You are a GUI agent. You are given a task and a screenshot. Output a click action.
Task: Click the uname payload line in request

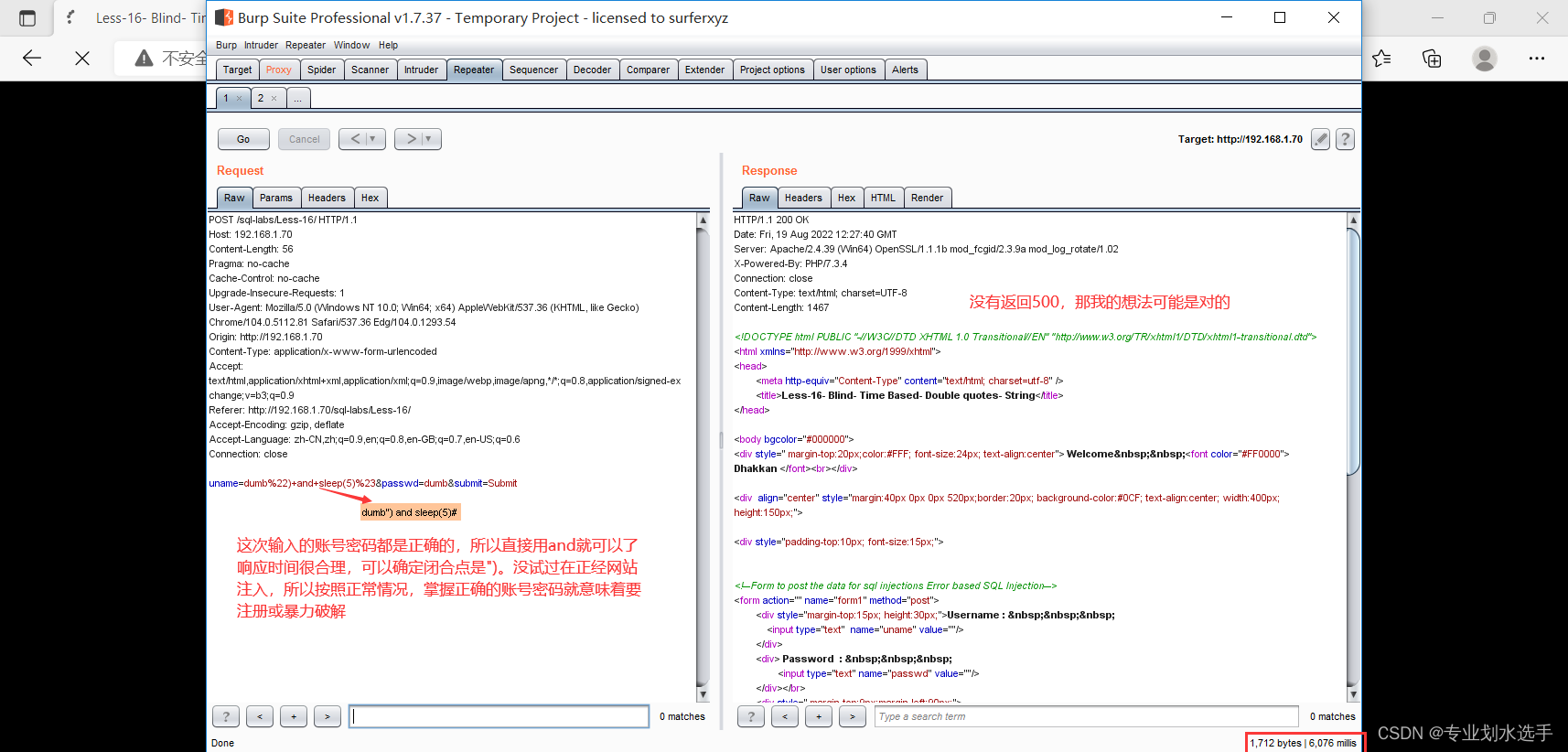pyautogui.click(x=363, y=483)
